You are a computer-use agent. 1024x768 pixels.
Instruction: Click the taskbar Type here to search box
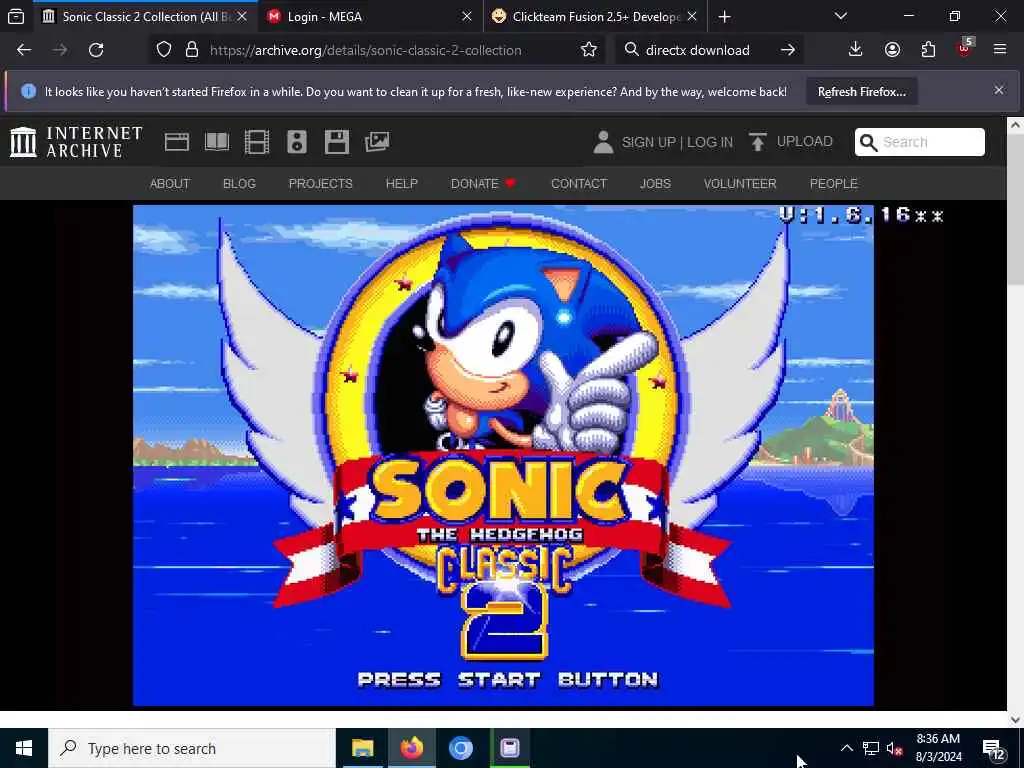tap(191, 748)
